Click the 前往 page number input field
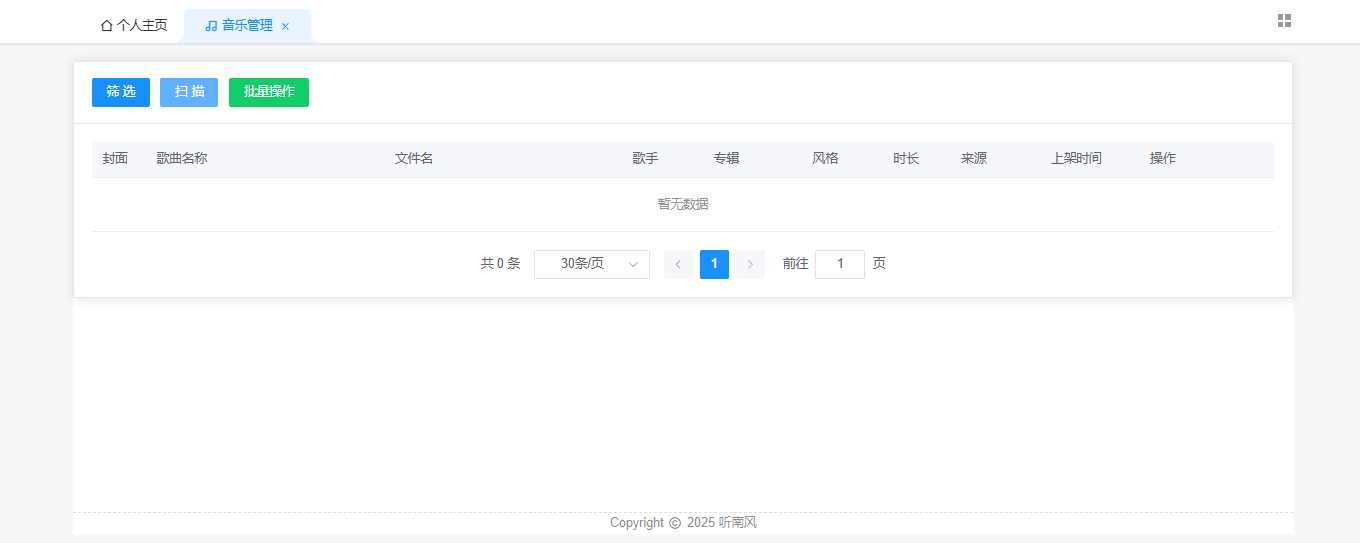Viewport: 1360px width, 543px height. point(840,264)
